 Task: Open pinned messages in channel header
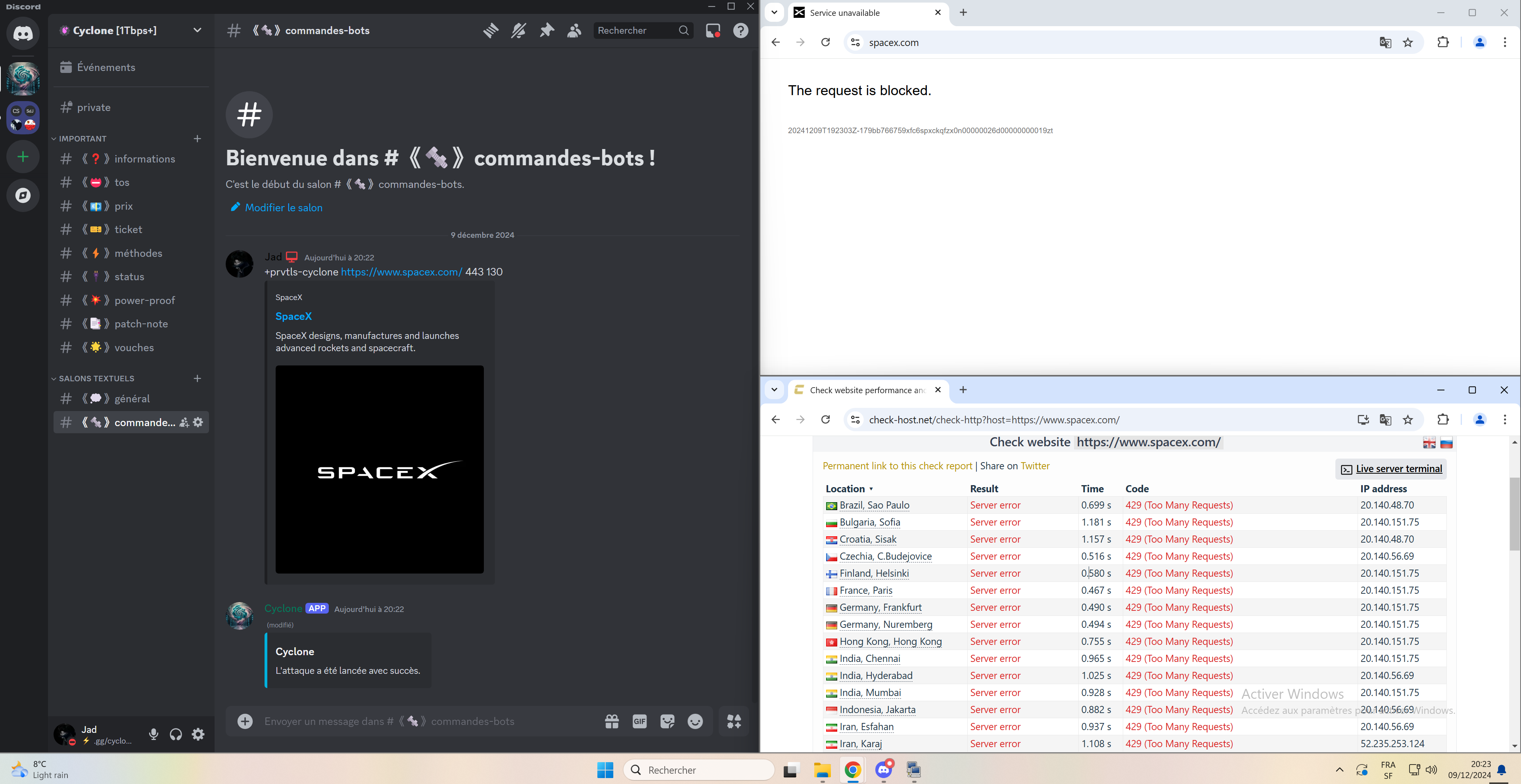[x=547, y=31]
